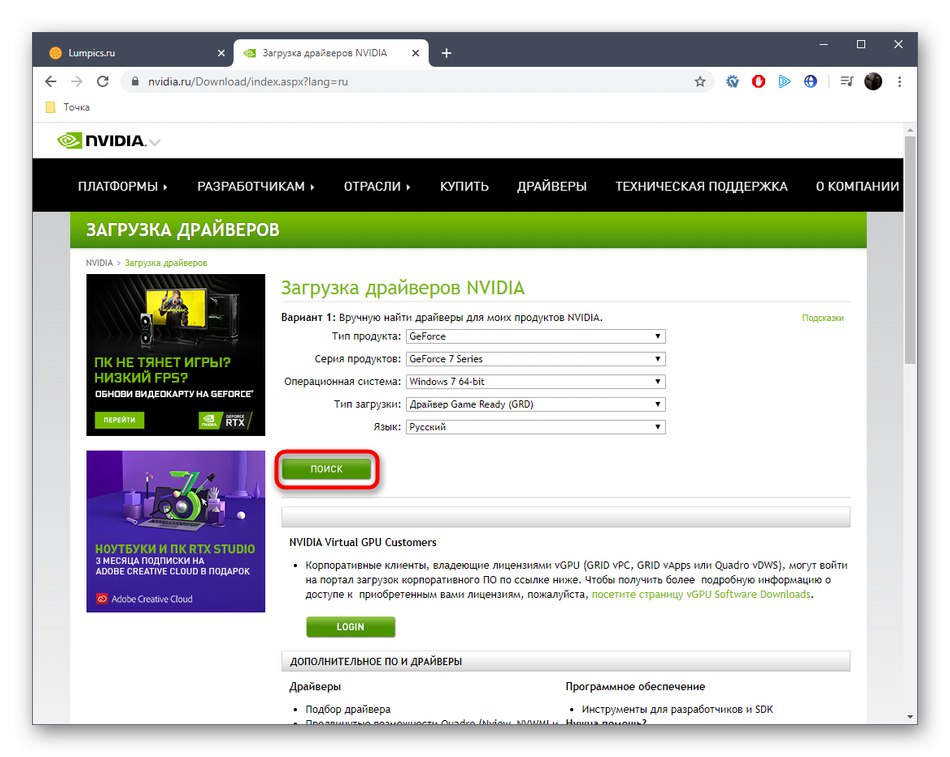Open the ПЛАТФОРМЫ menu
Viewport: 950px width, 757px height.
[122, 186]
